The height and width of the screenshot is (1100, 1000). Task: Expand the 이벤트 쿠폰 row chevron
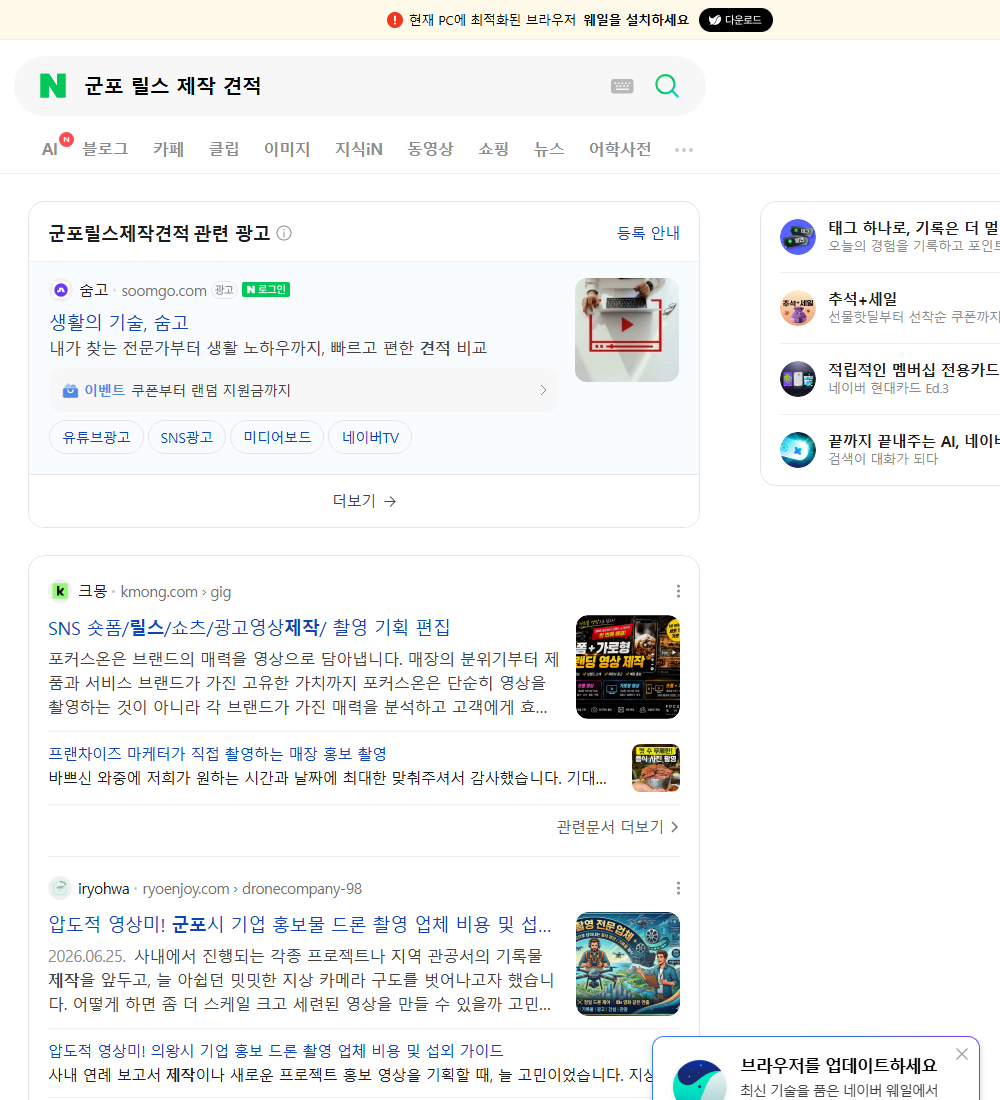click(543, 390)
